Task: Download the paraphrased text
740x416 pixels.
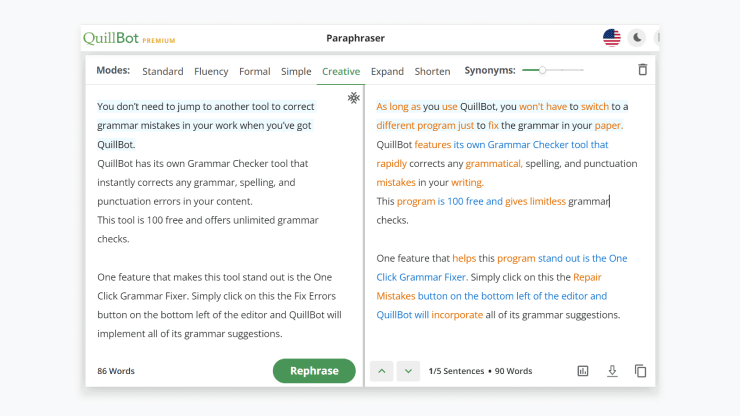Action: click(x=612, y=371)
